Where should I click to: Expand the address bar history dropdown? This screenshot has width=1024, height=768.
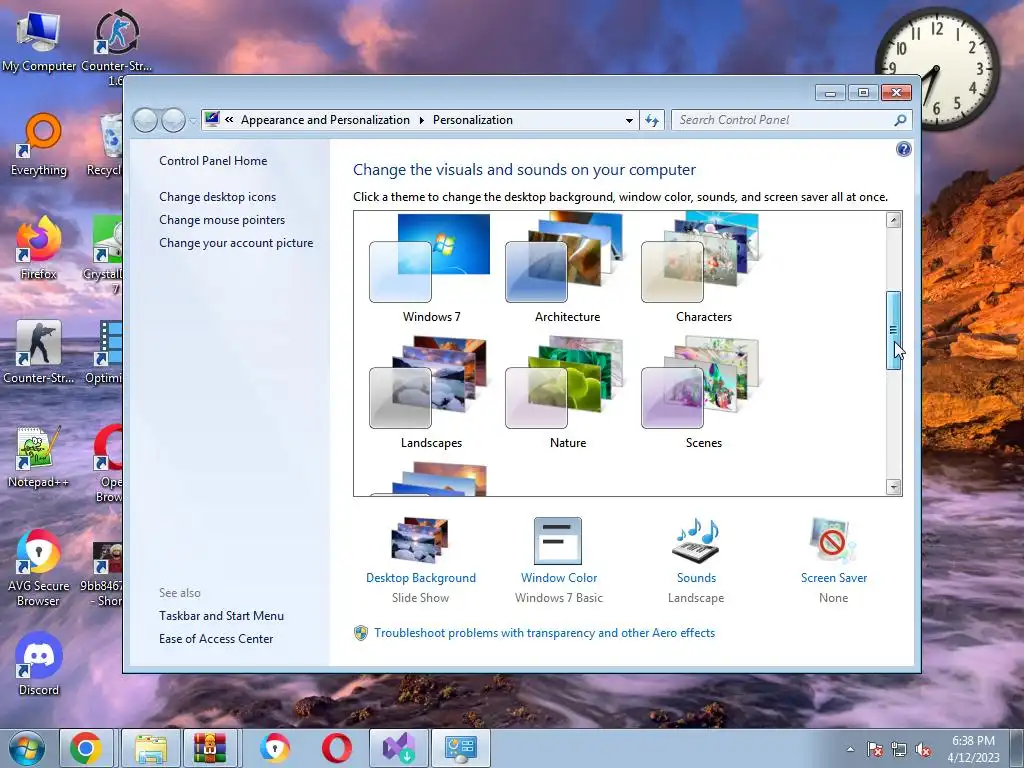[629, 120]
